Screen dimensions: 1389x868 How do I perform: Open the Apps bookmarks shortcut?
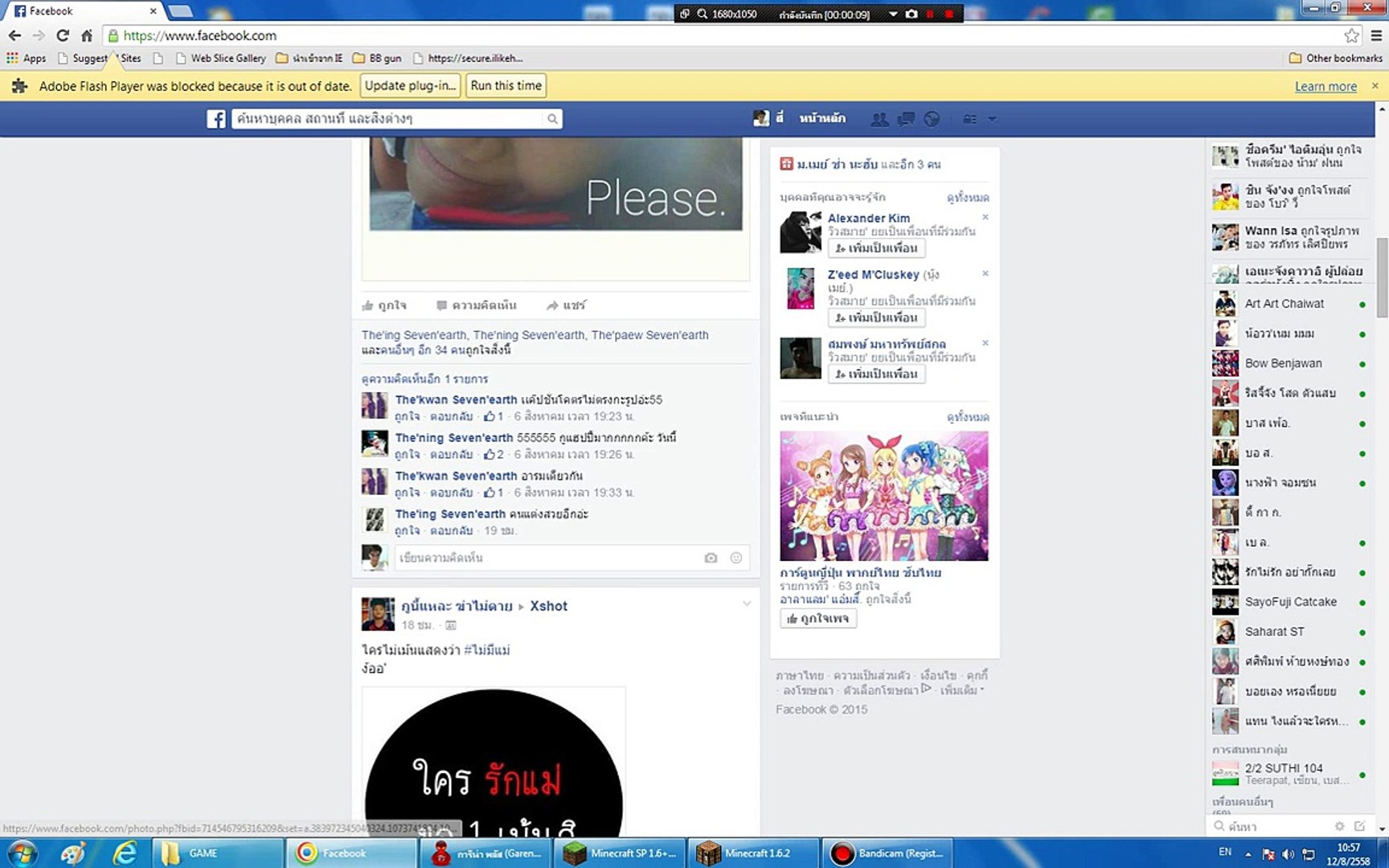[x=27, y=58]
